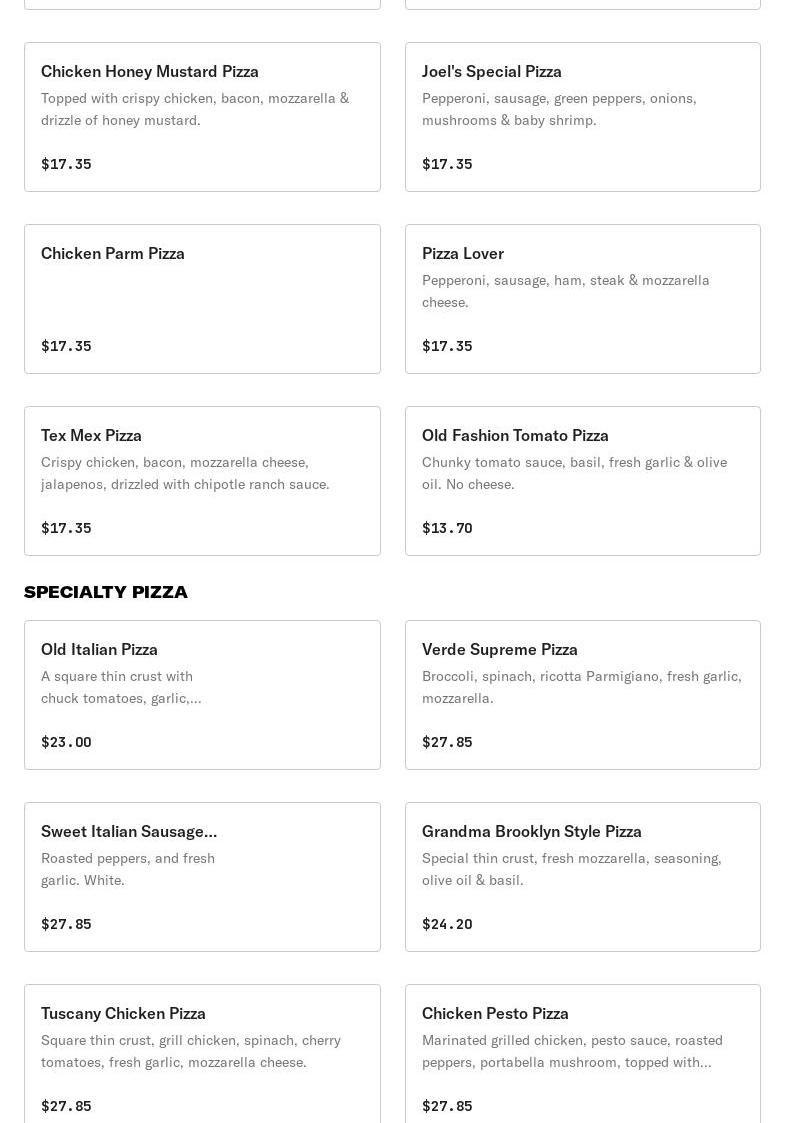The image size is (785, 1123).
Task: Click the Pizza Lover description text
Action: [x=565, y=291]
